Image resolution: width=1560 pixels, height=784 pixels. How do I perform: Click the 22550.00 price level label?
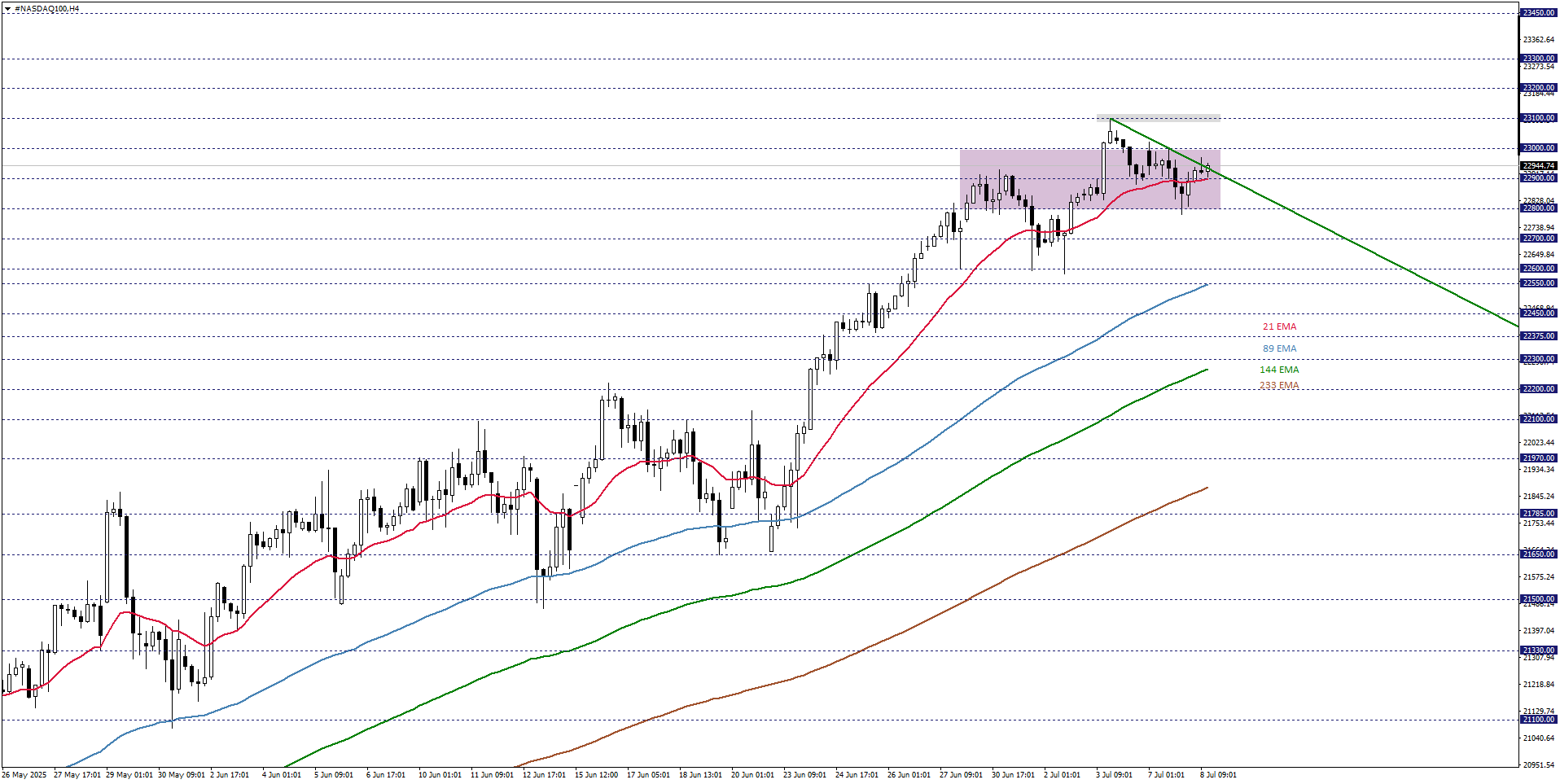(1539, 283)
